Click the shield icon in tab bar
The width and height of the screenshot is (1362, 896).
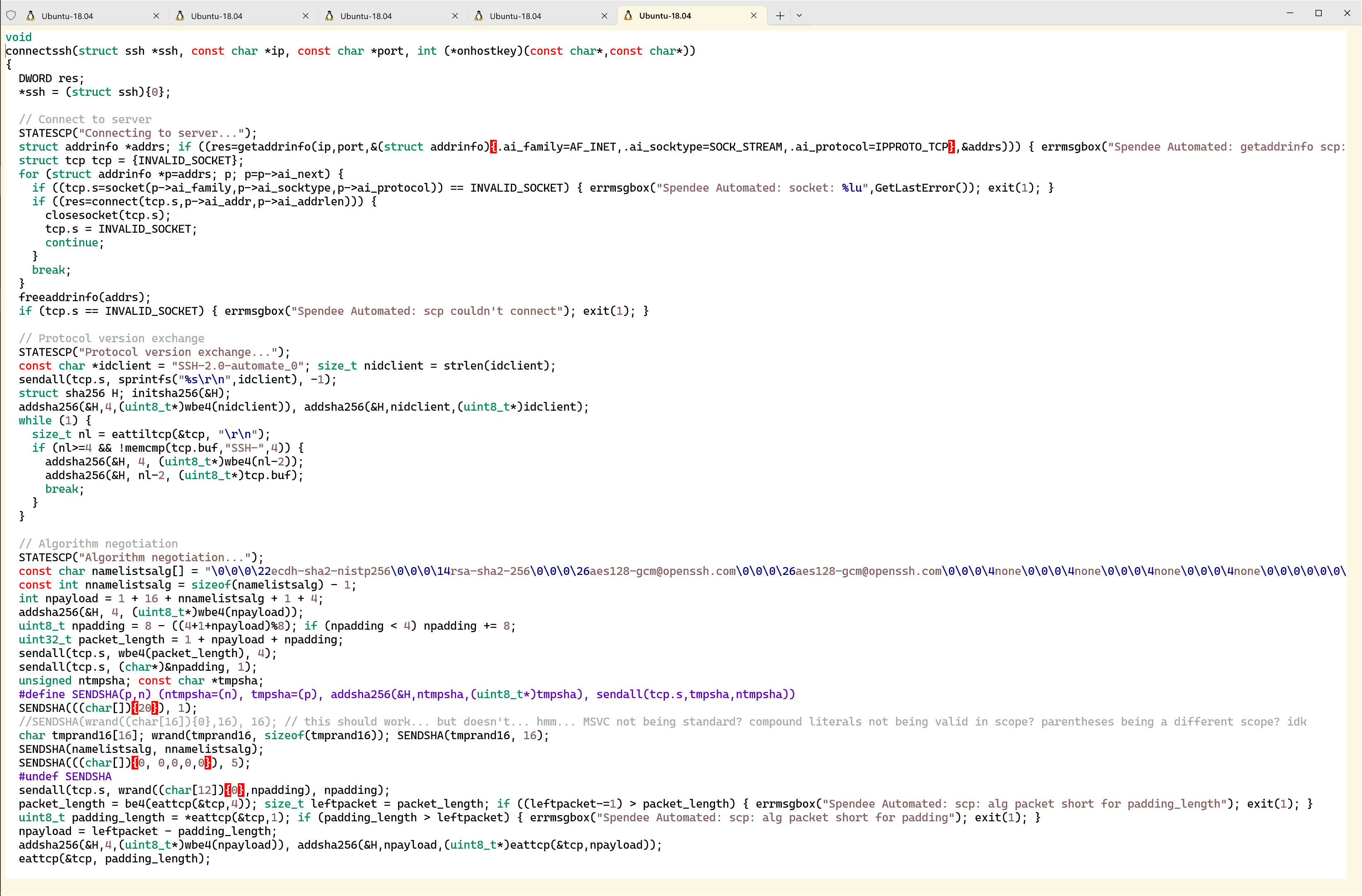click(11, 15)
